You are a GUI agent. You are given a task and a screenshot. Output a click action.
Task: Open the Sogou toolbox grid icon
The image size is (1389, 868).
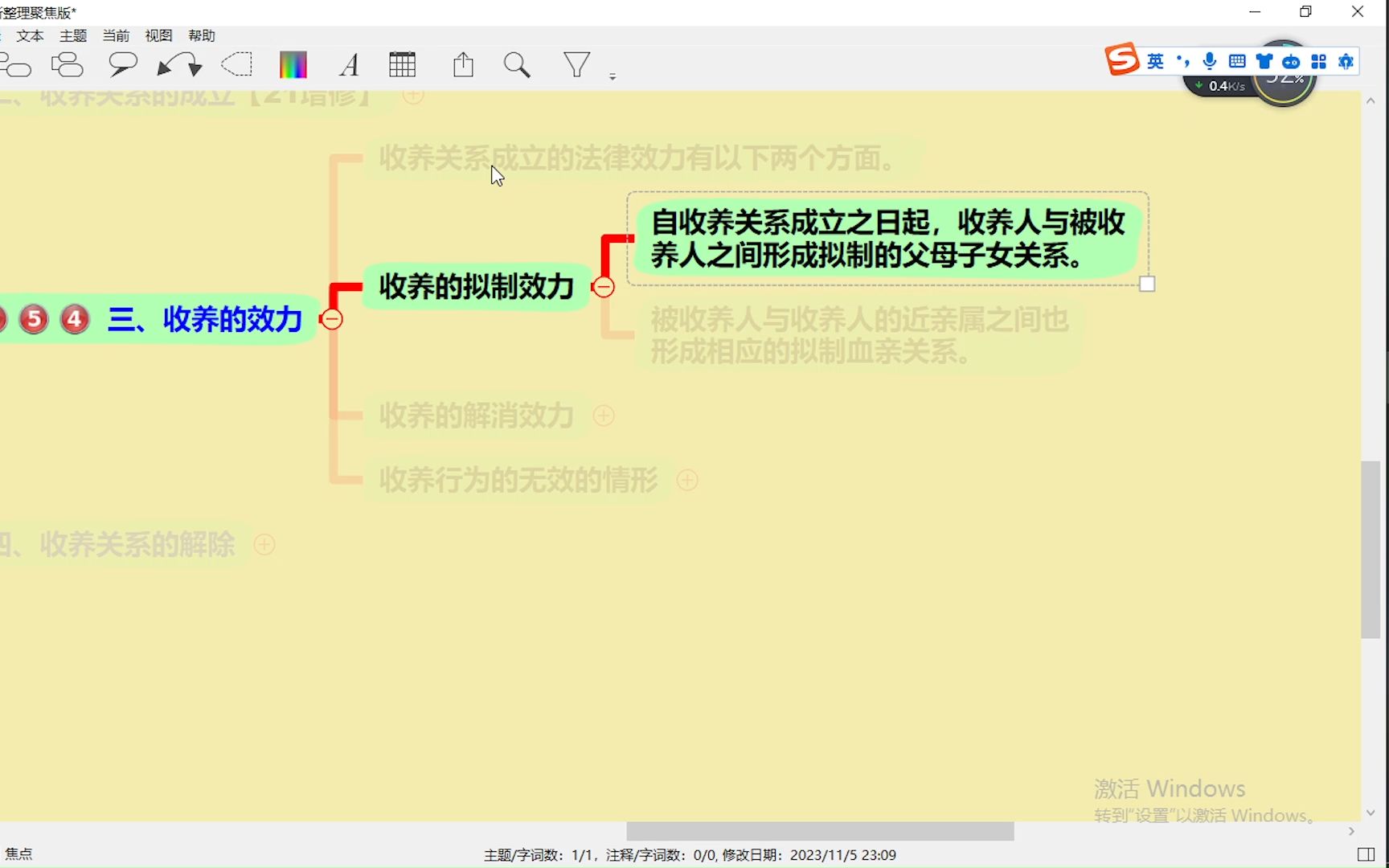coord(1319,61)
